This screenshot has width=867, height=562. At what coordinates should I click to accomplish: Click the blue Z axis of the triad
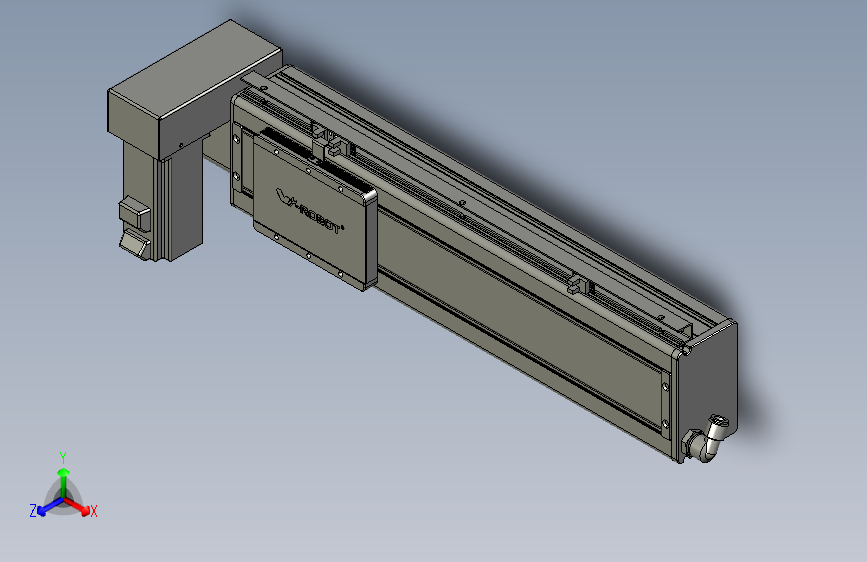[50, 507]
